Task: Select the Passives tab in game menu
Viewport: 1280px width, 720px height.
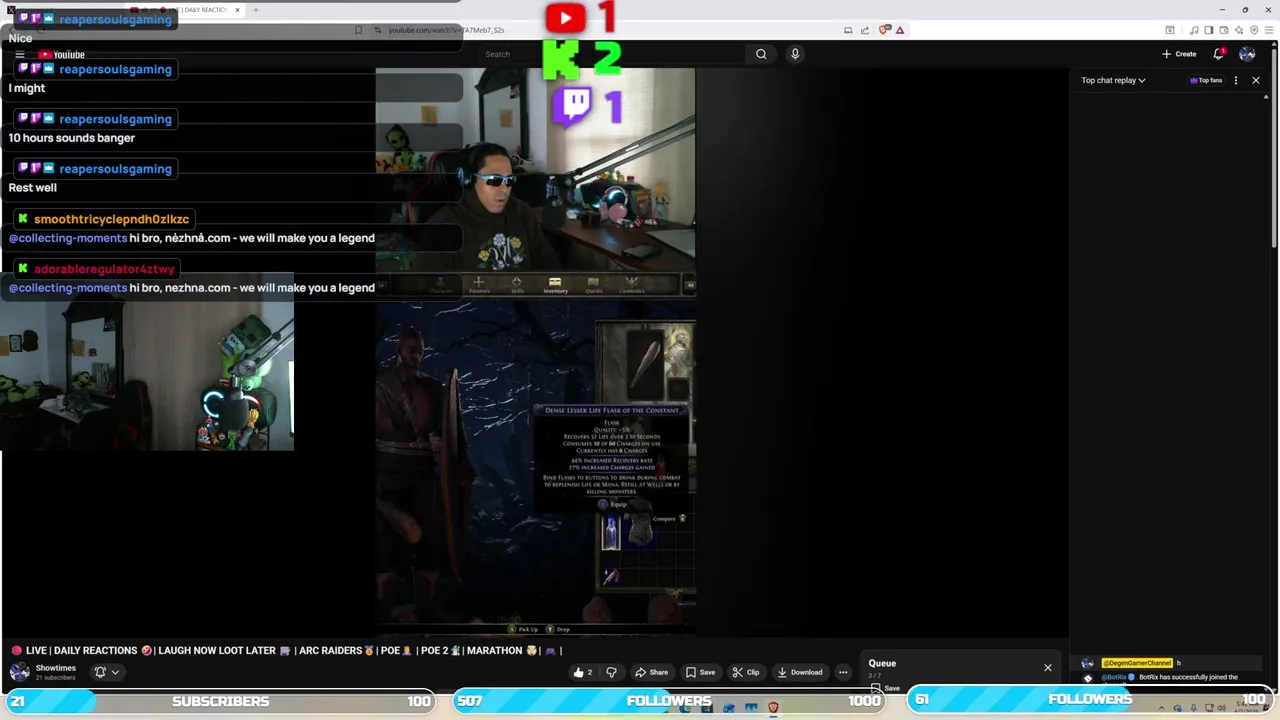Action: (479, 285)
